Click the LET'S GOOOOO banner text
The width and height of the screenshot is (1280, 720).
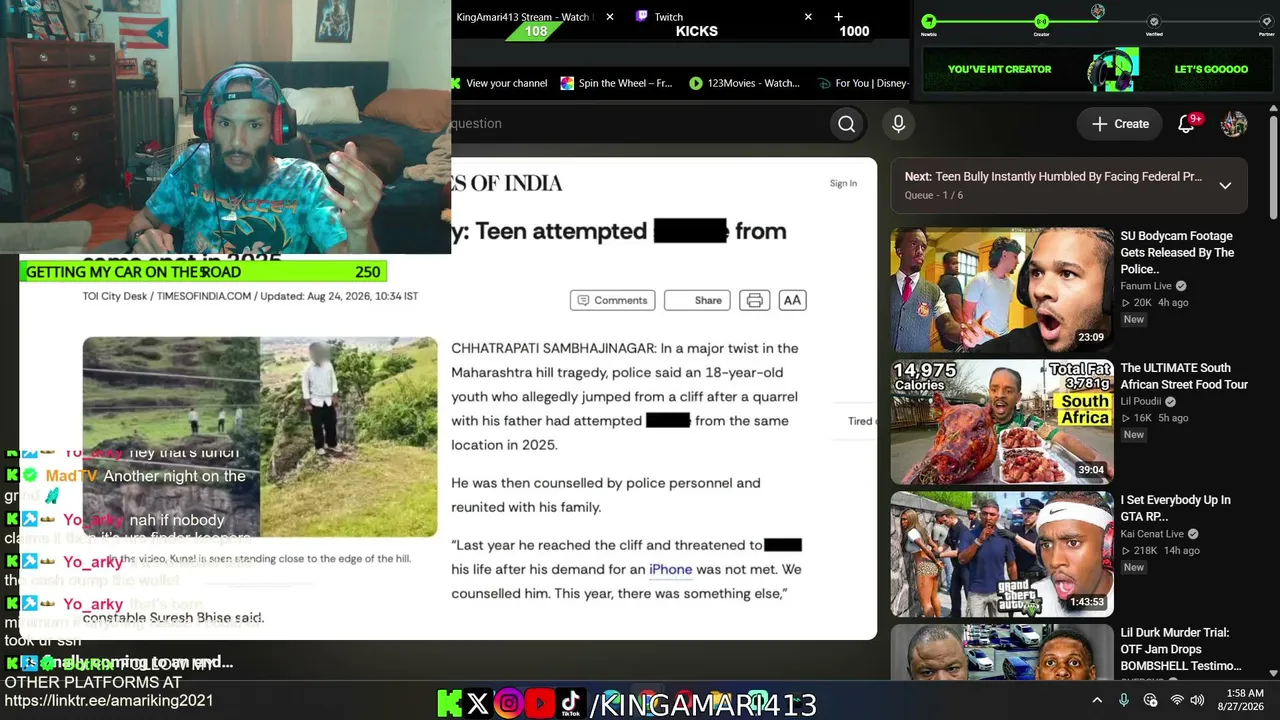(x=1211, y=69)
